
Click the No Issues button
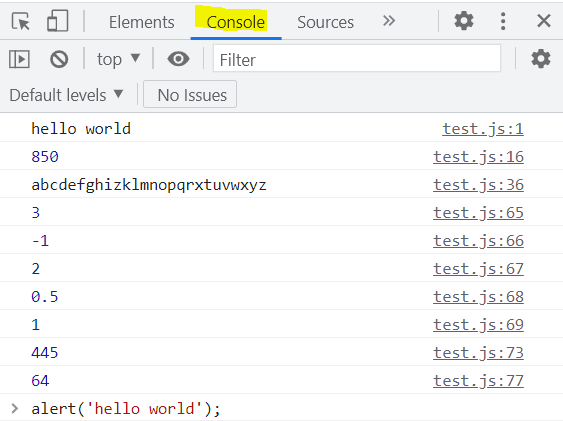[190, 94]
